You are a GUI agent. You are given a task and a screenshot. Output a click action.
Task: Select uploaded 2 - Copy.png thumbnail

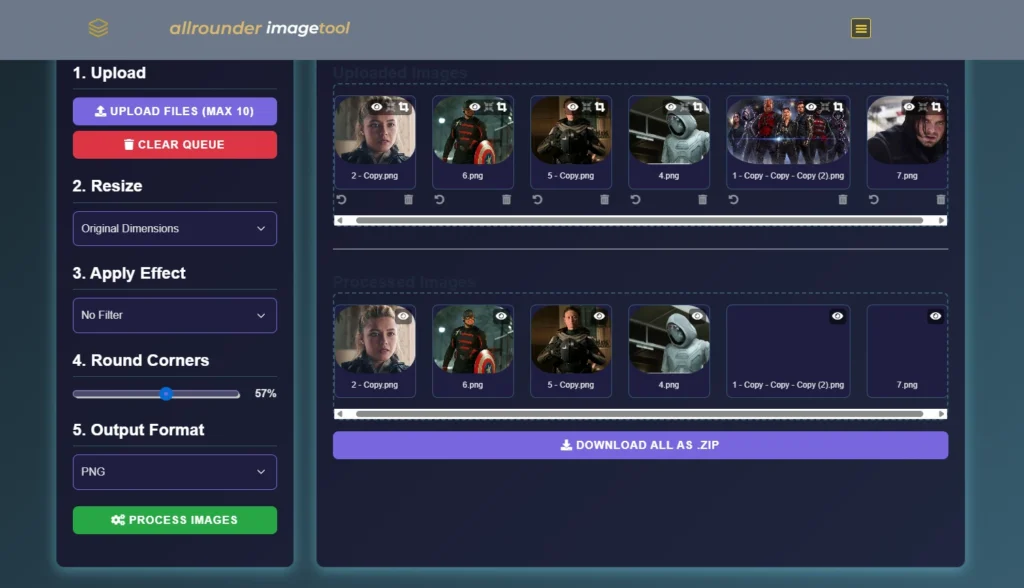[375, 130]
